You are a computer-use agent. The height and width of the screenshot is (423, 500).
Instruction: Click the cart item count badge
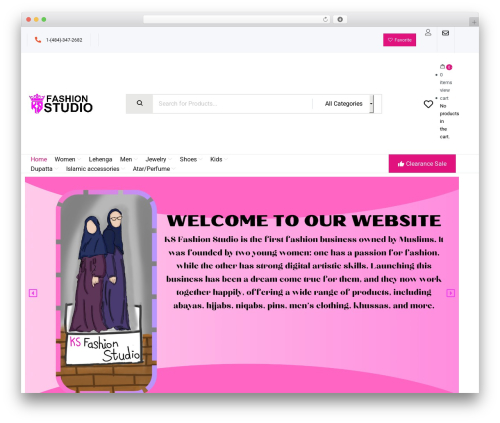449,67
